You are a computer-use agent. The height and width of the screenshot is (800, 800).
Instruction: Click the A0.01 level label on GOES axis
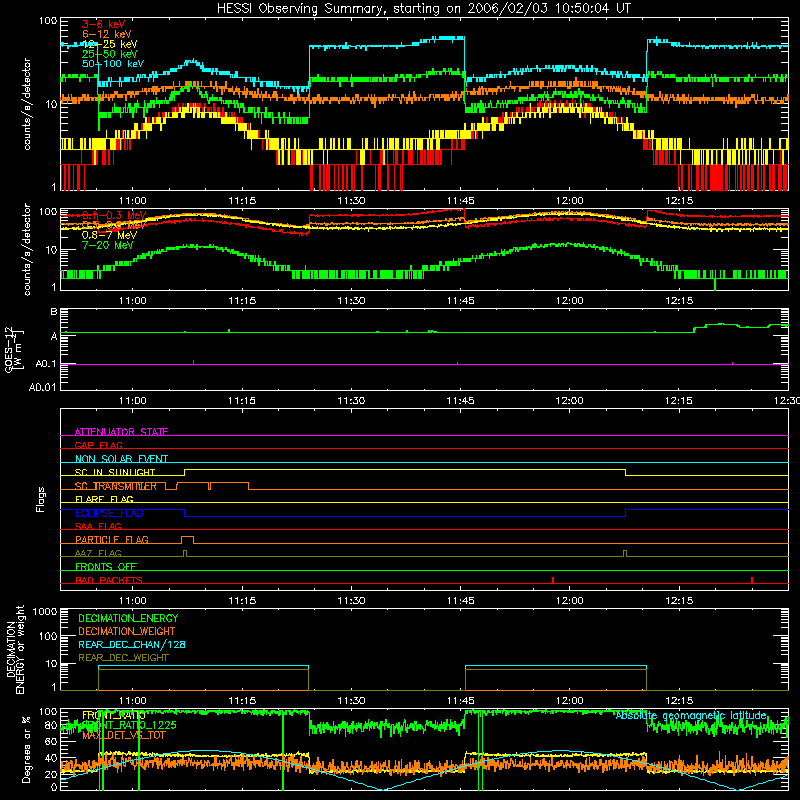click(43, 387)
